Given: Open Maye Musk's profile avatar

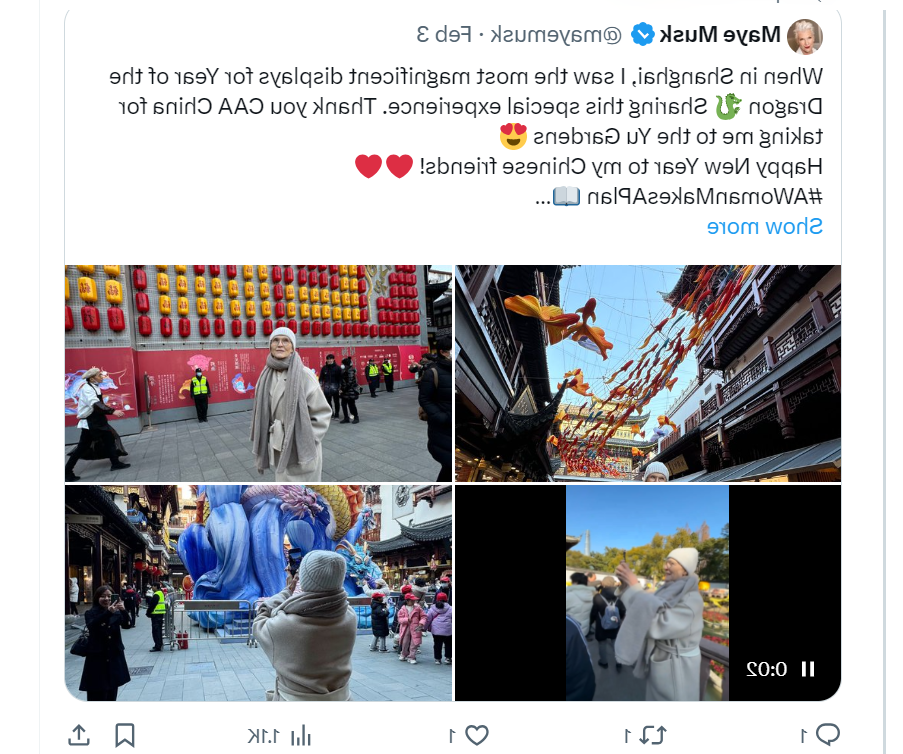Looking at the screenshot, I should (x=805, y=37).
